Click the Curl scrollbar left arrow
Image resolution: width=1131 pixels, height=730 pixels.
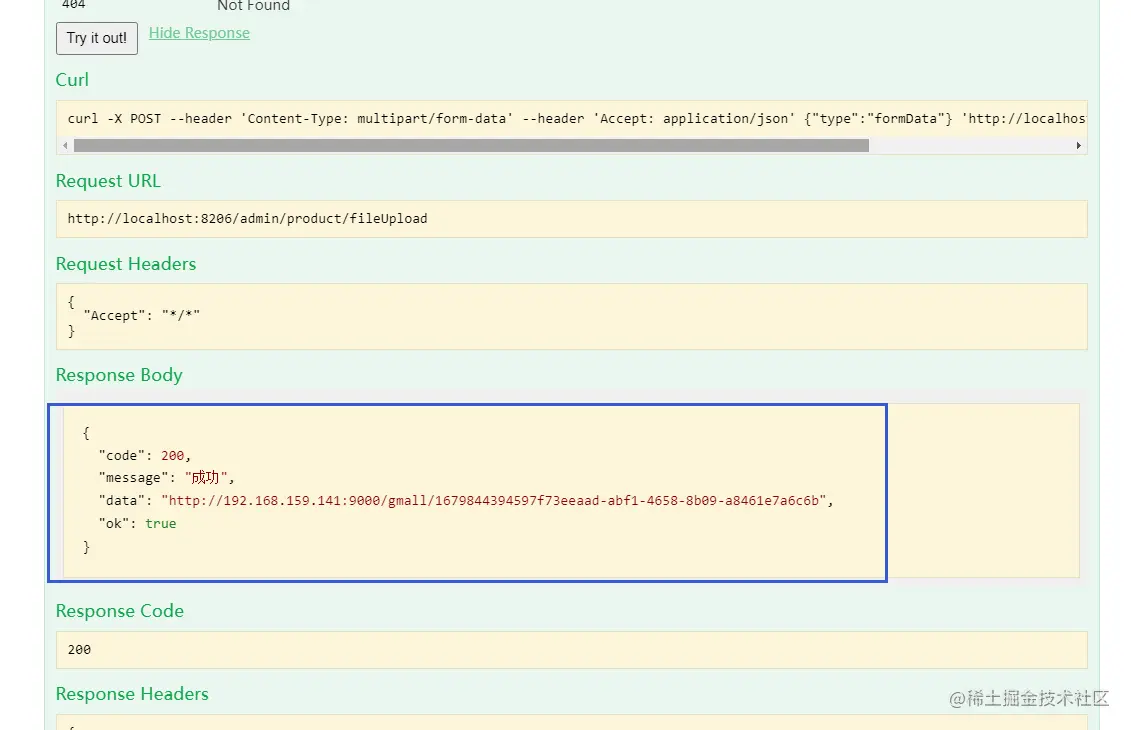(x=65, y=146)
